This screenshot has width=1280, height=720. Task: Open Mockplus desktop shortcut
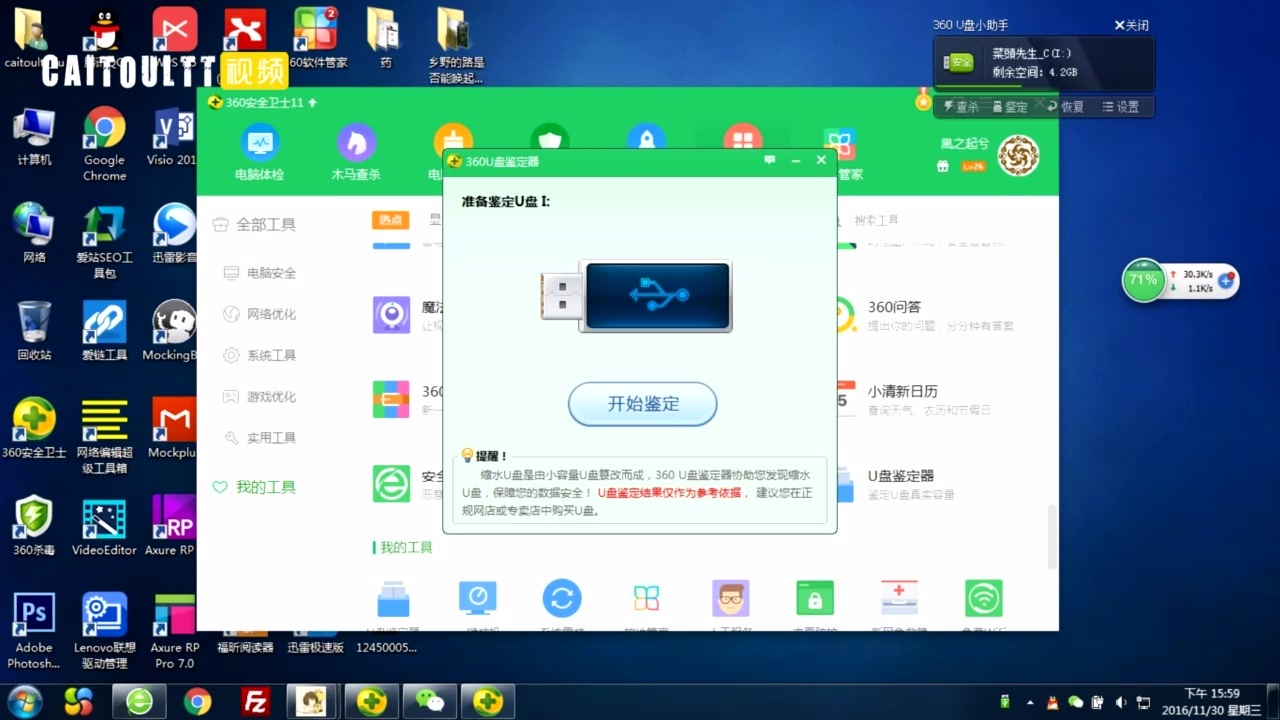[173, 428]
